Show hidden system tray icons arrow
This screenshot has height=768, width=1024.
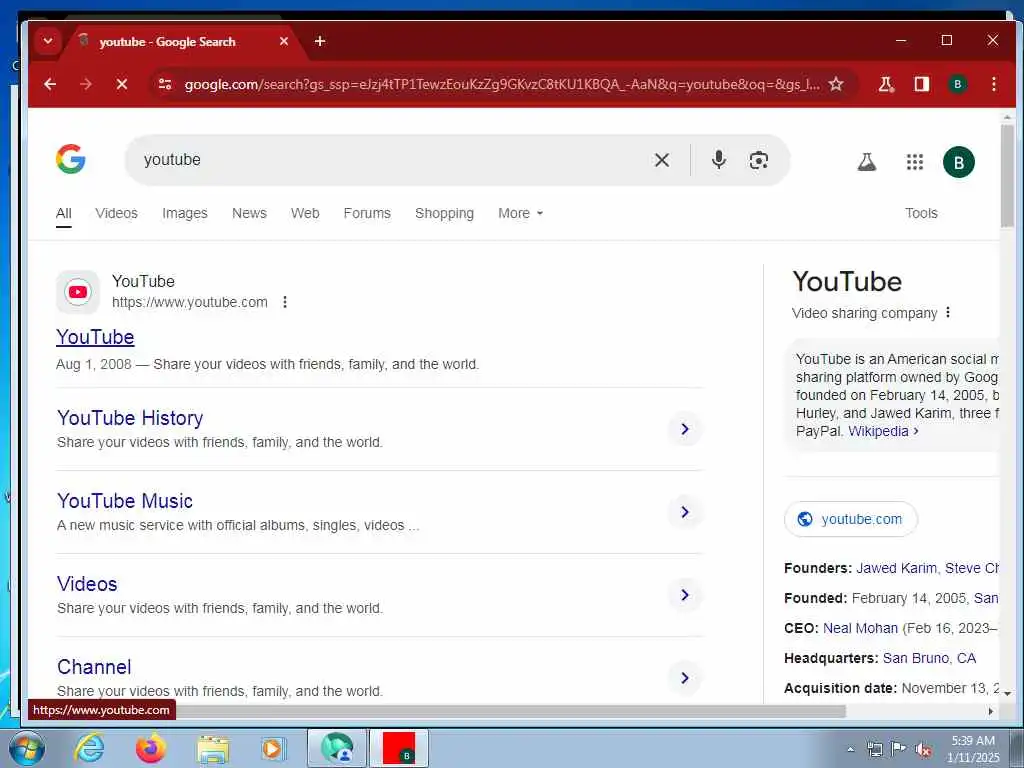850,749
